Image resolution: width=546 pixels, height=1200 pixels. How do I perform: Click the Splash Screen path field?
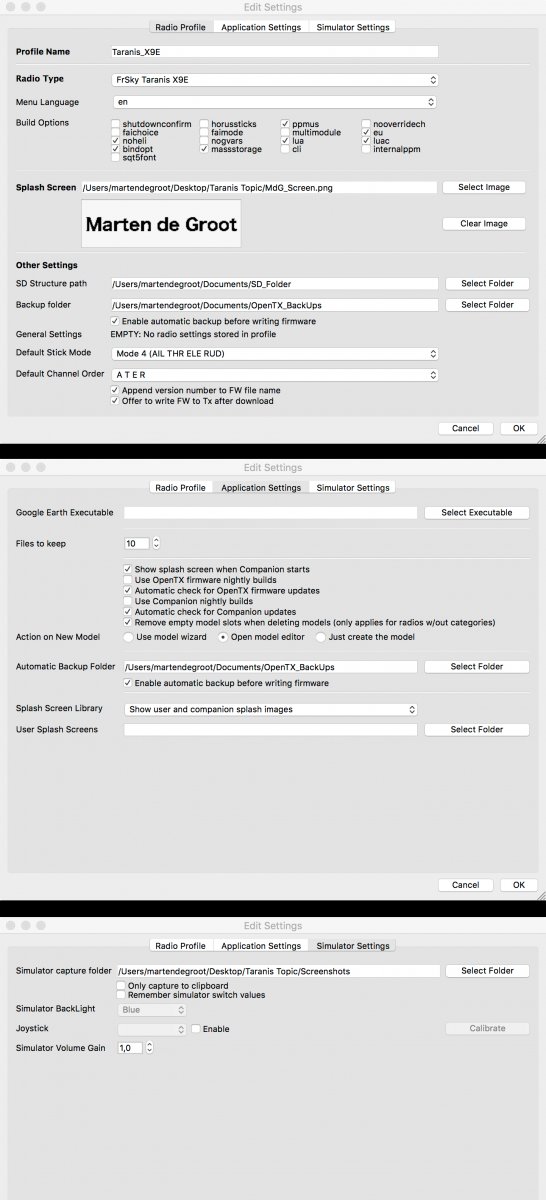coord(260,187)
